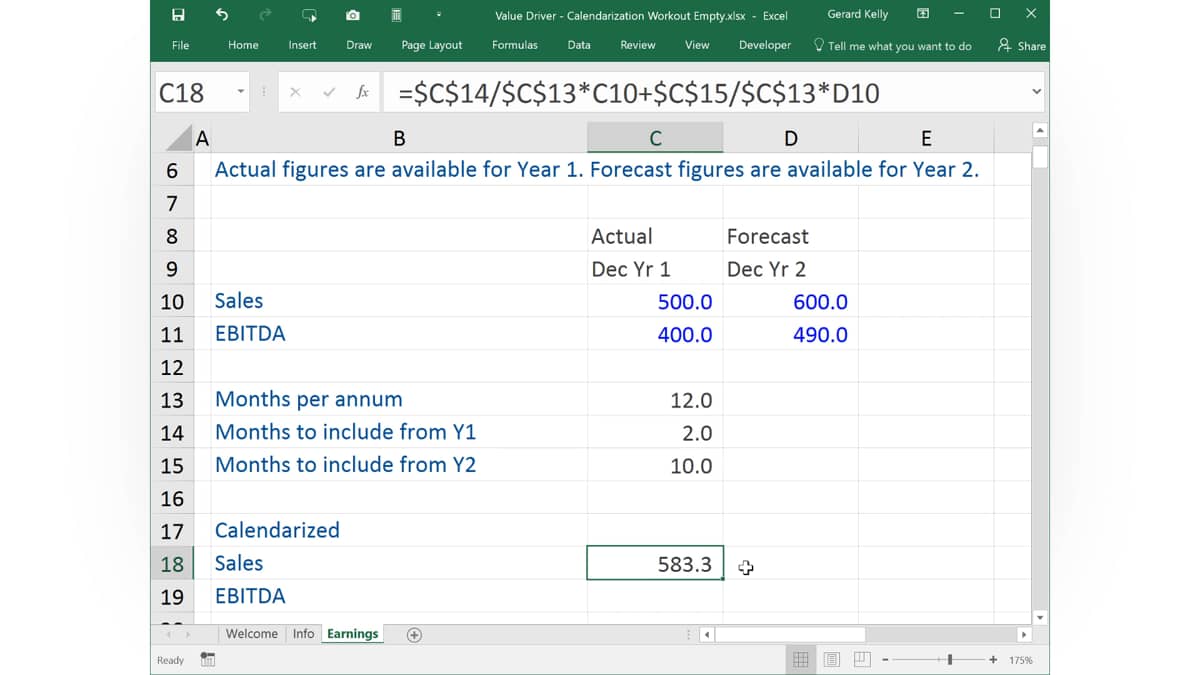Switch to the Page Layout tab

point(432,45)
